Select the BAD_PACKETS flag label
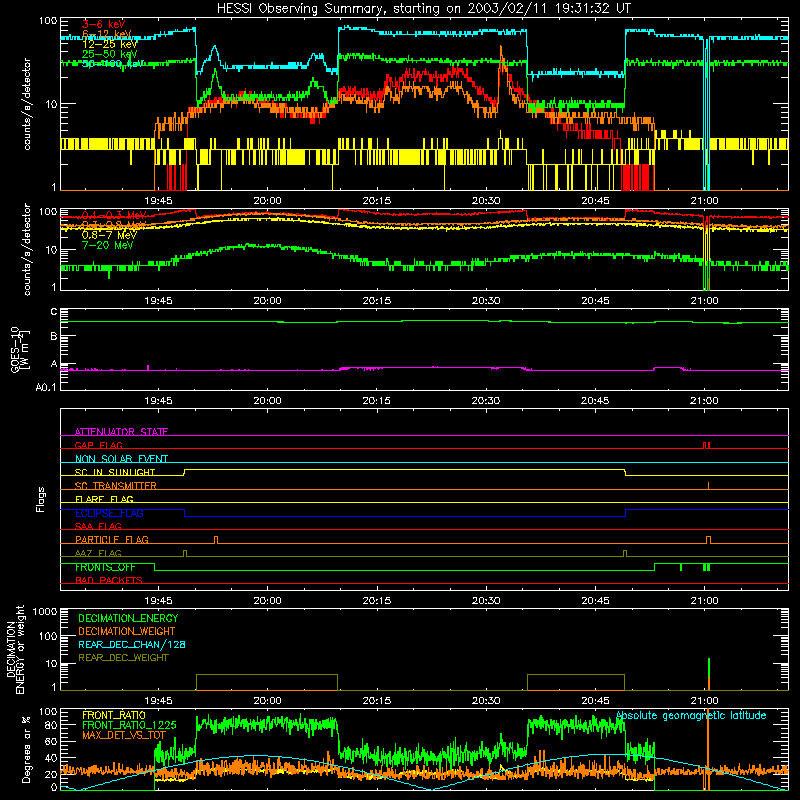 click(109, 580)
